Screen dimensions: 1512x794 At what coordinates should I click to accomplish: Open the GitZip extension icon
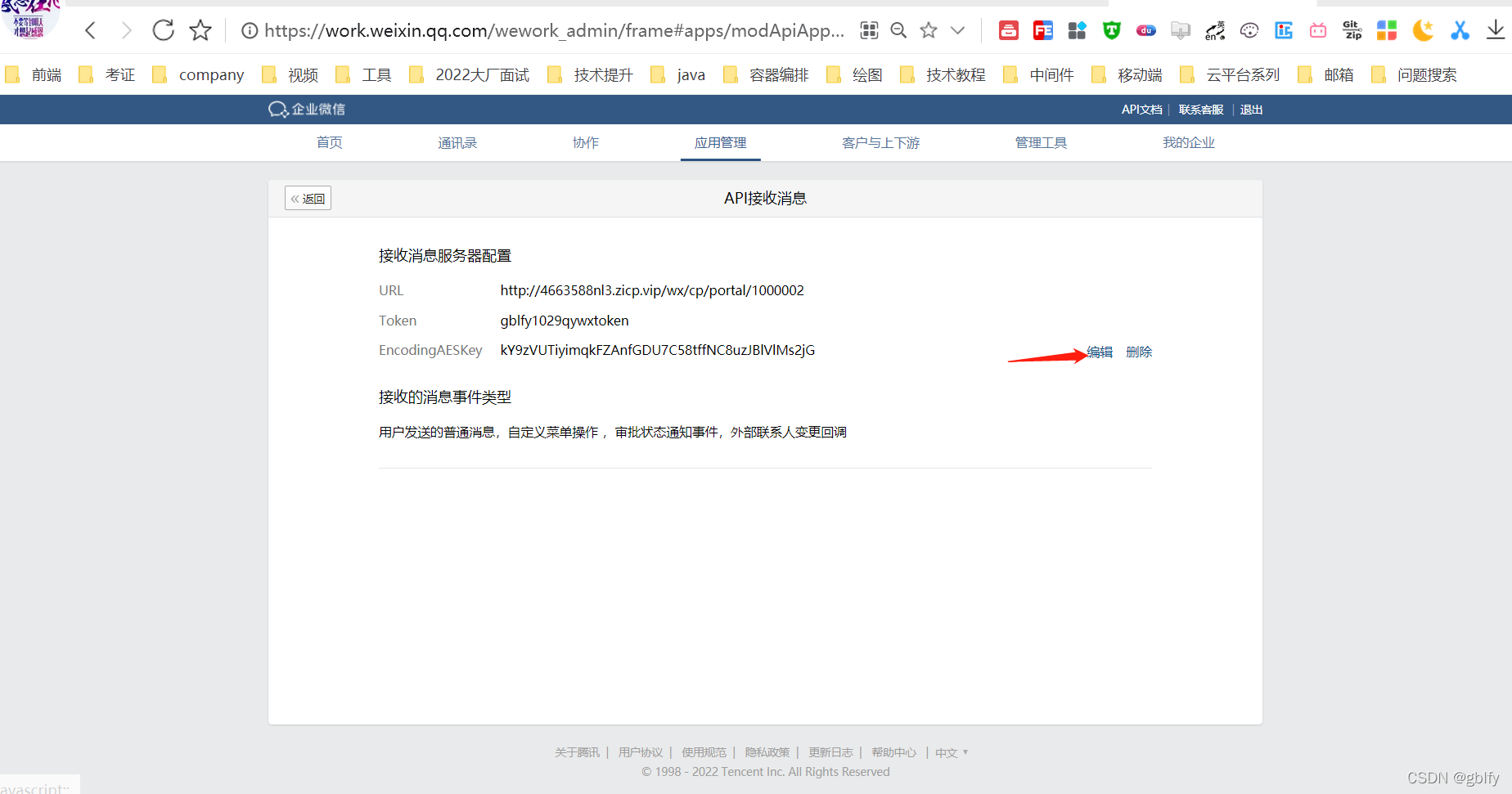pyautogui.click(x=1352, y=31)
